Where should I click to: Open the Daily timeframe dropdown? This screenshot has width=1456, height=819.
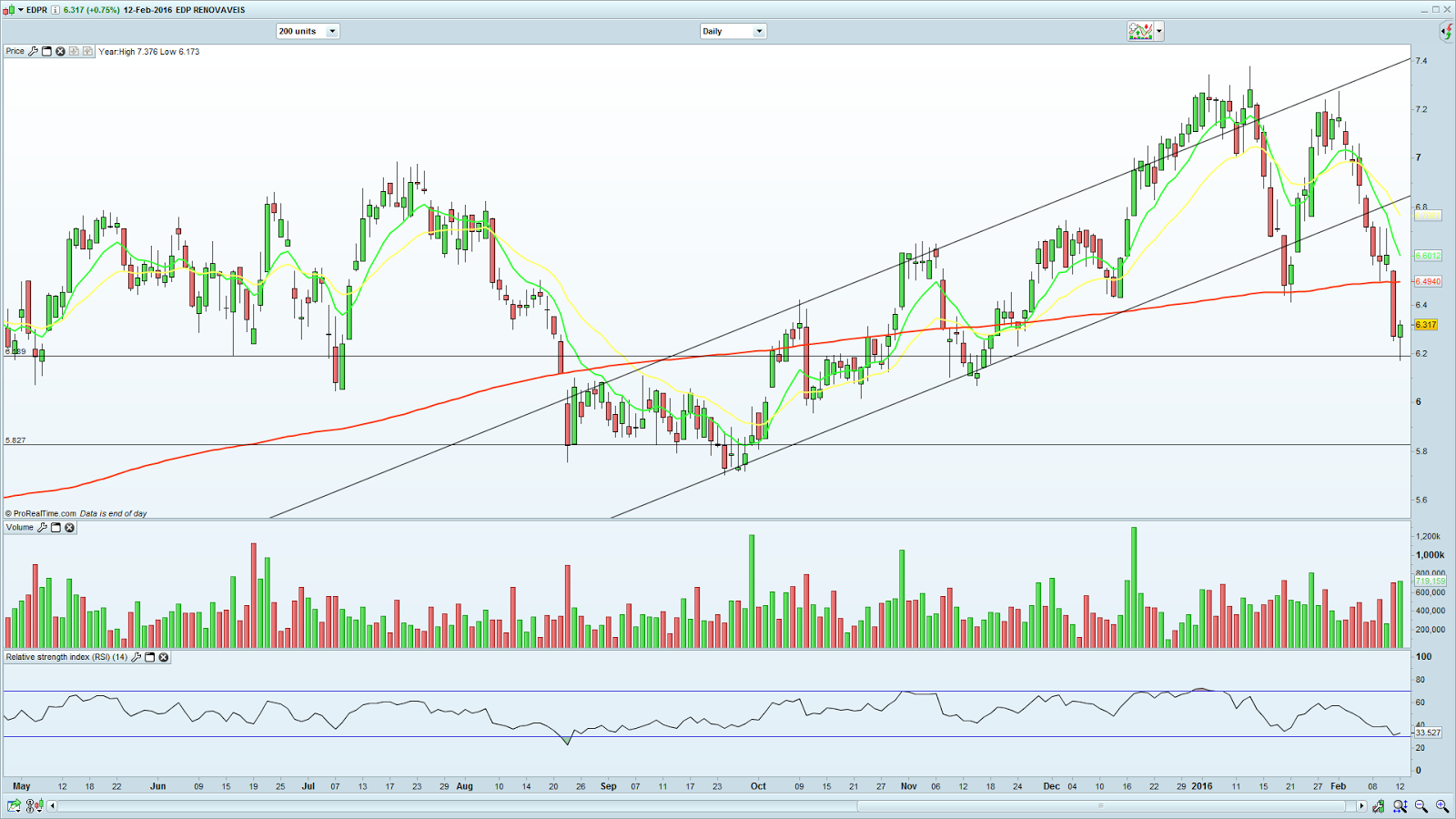(733, 31)
